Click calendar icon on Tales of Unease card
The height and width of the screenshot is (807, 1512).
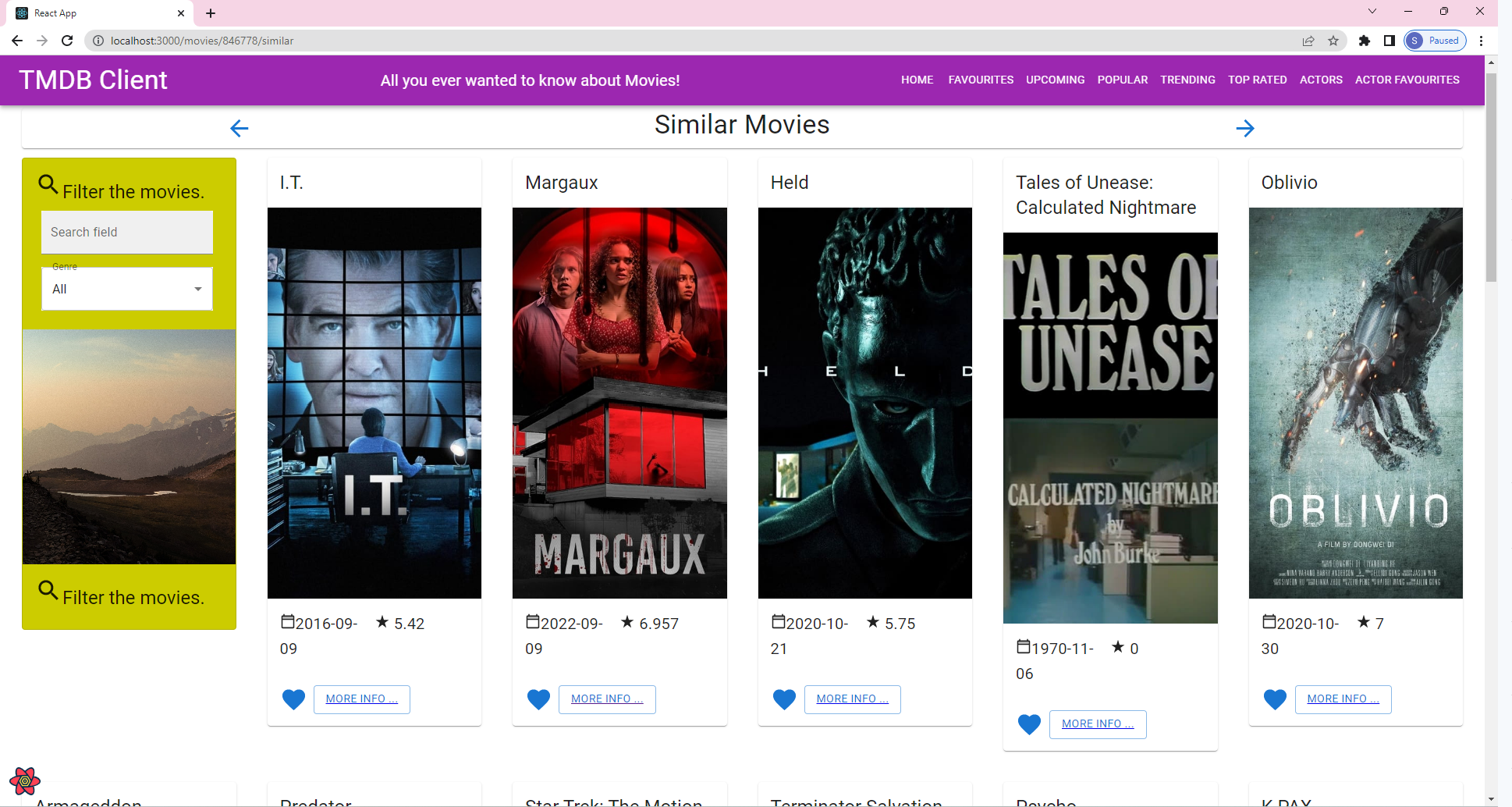[1024, 647]
